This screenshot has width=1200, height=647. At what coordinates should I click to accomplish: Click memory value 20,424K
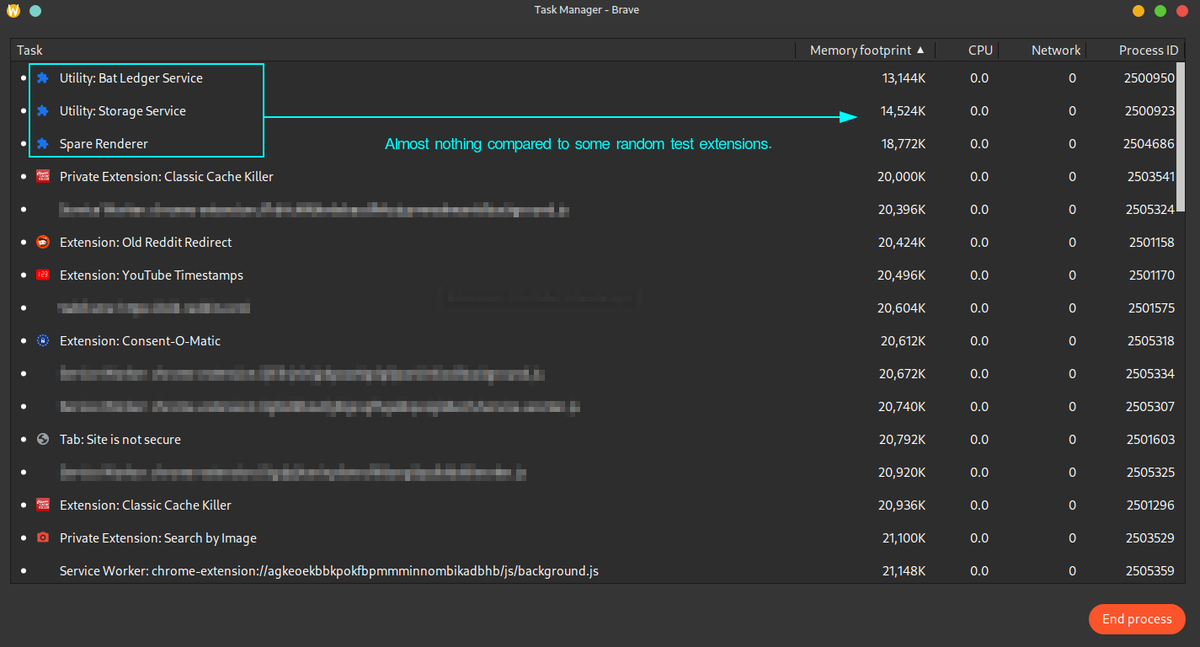point(902,242)
